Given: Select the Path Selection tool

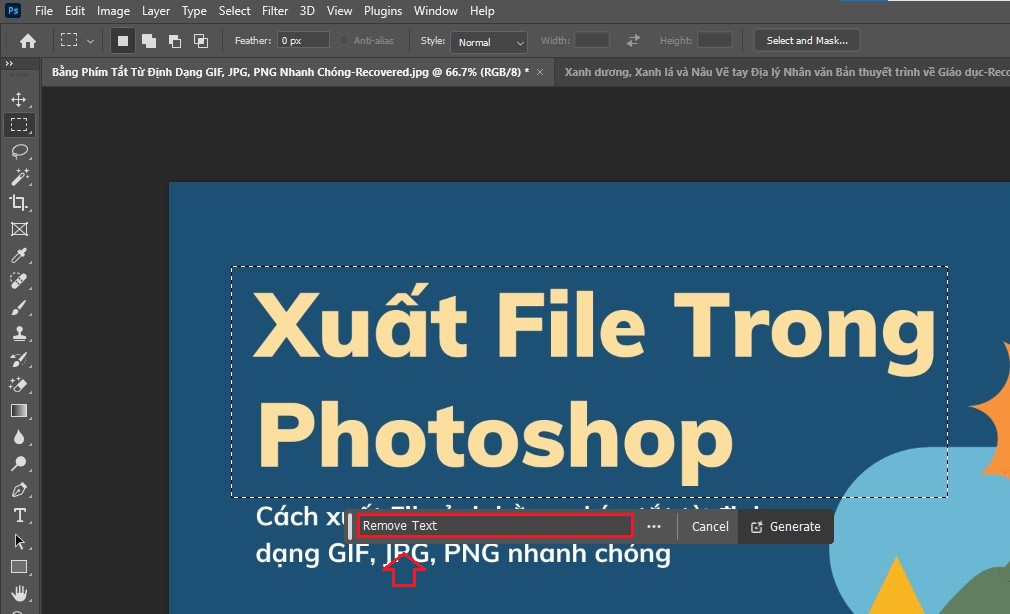Looking at the screenshot, I should point(19,541).
